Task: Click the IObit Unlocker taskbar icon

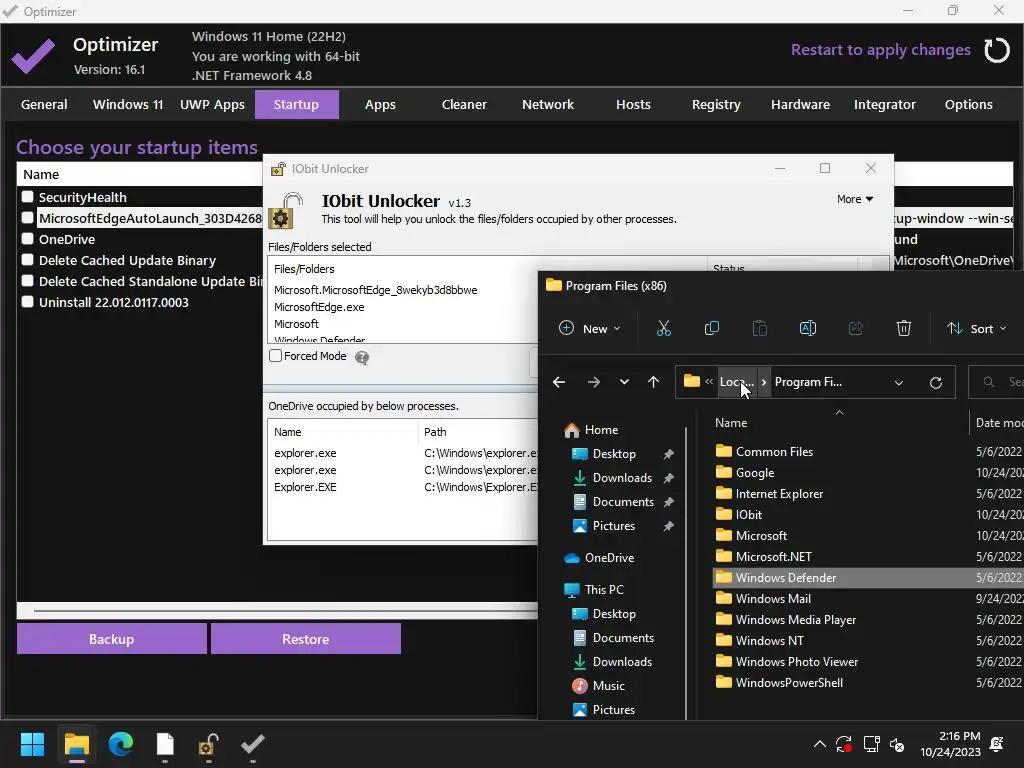Action: pyautogui.click(x=208, y=744)
